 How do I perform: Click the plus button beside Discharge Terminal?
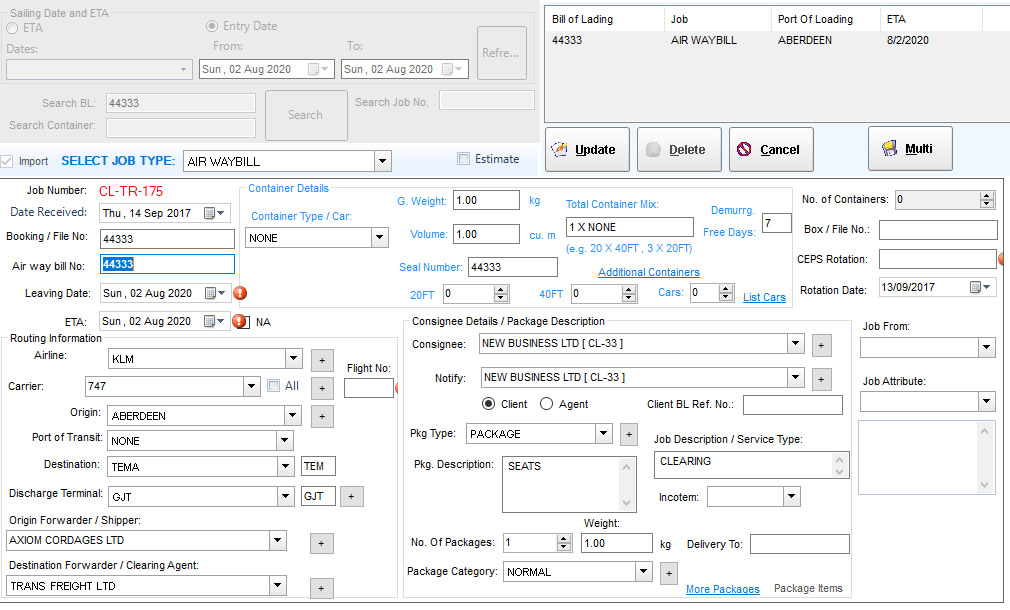(x=351, y=496)
